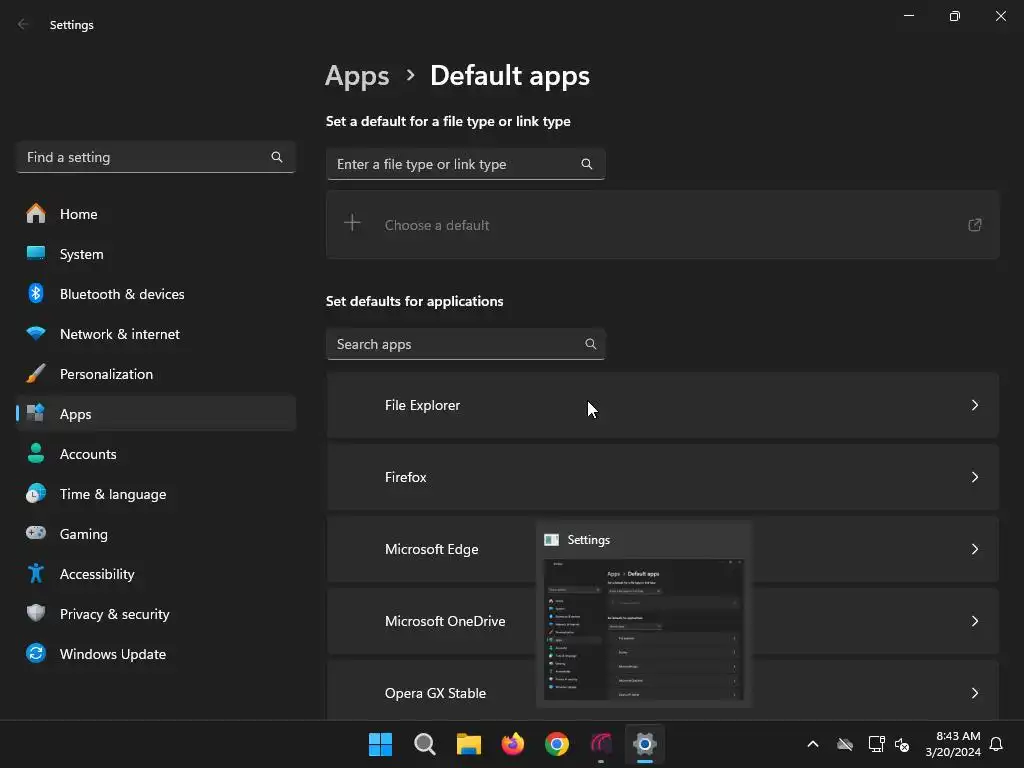Open the Home settings page
1024x768 pixels.
pyautogui.click(x=155, y=214)
